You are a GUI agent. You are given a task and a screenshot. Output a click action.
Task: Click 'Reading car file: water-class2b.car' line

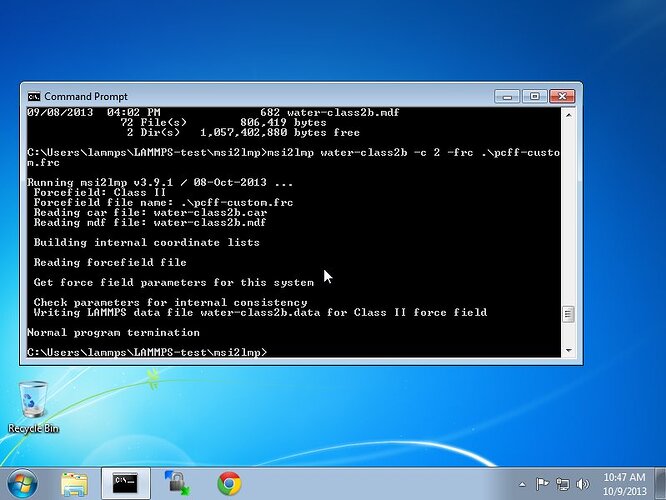150,212
